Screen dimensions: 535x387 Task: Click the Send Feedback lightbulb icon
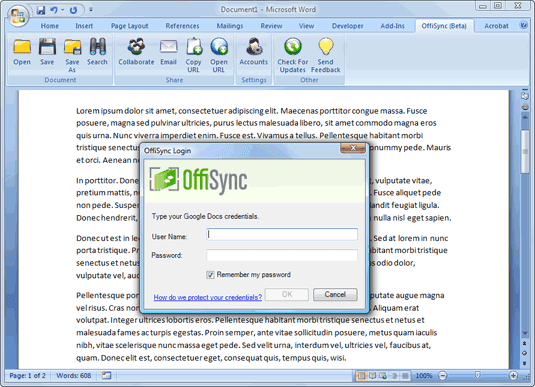pos(326,47)
